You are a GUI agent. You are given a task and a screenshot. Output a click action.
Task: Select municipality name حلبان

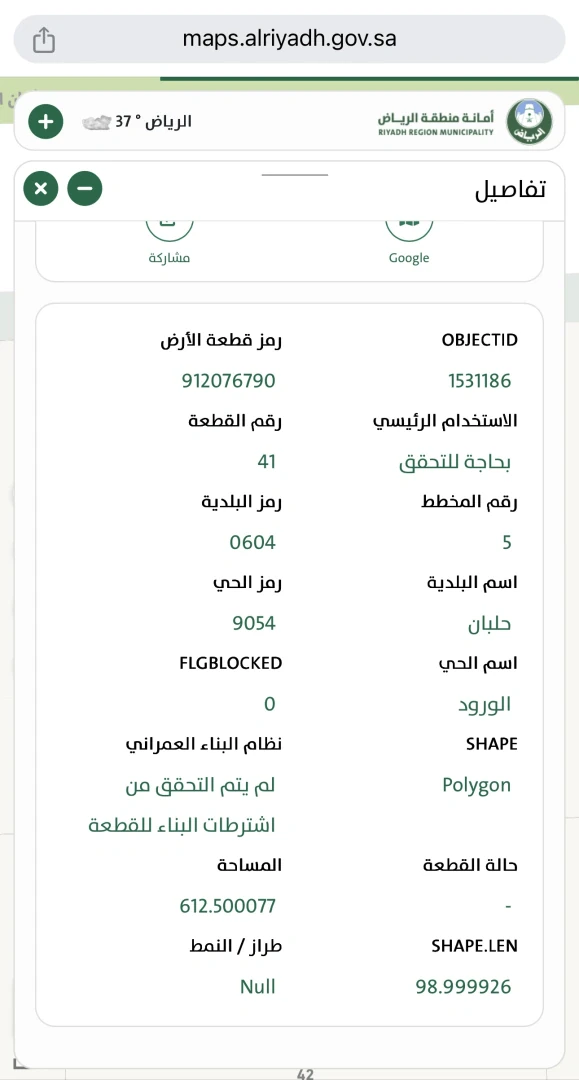click(489, 625)
